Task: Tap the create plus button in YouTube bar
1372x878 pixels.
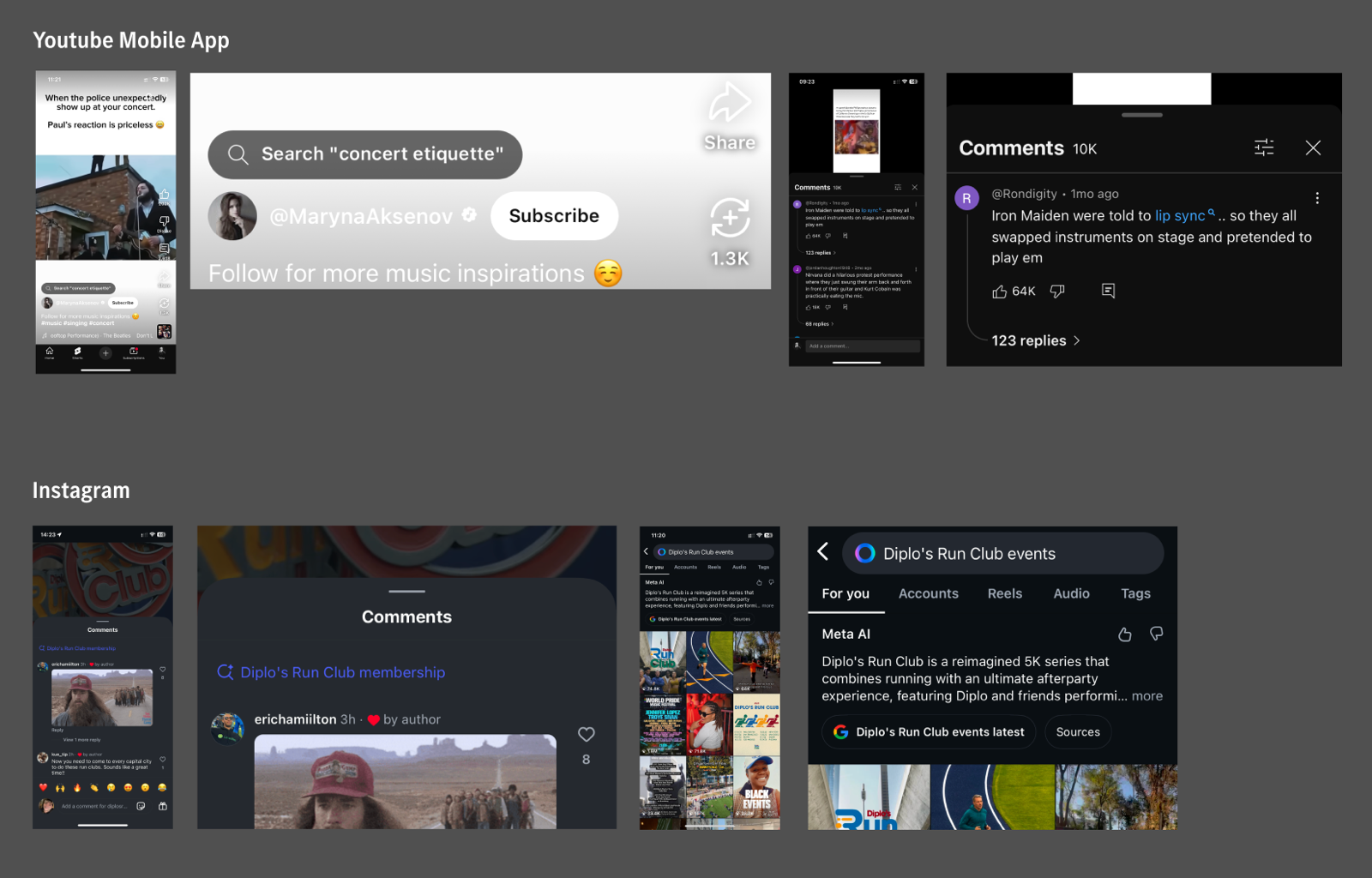Action: click(x=105, y=353)
